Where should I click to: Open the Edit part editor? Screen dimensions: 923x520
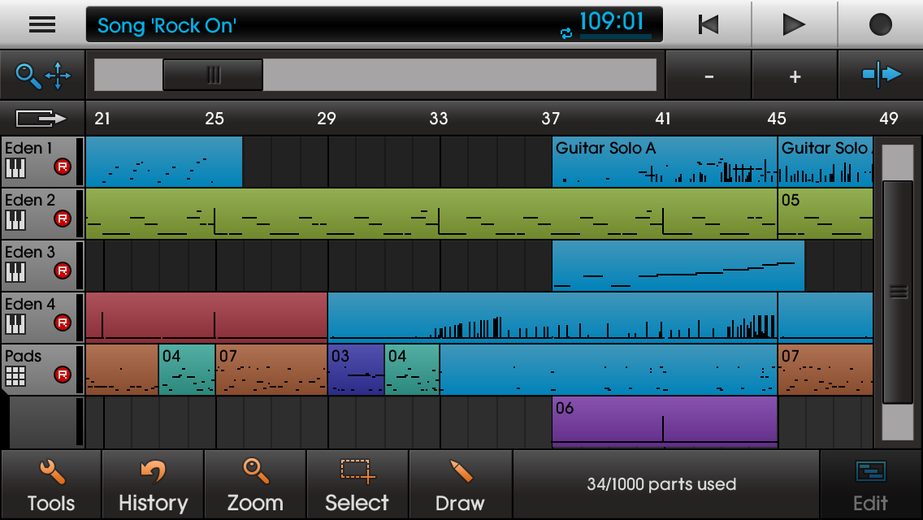coord(871,485)
